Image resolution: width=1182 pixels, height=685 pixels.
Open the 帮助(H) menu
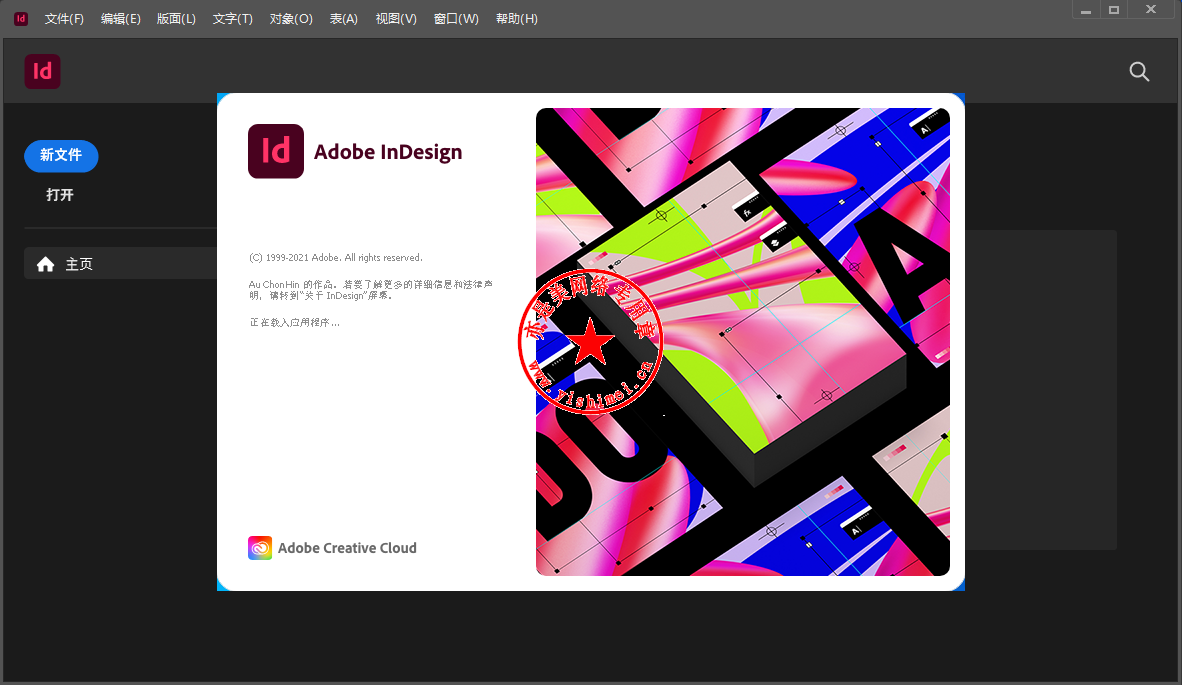click(517, 19)
